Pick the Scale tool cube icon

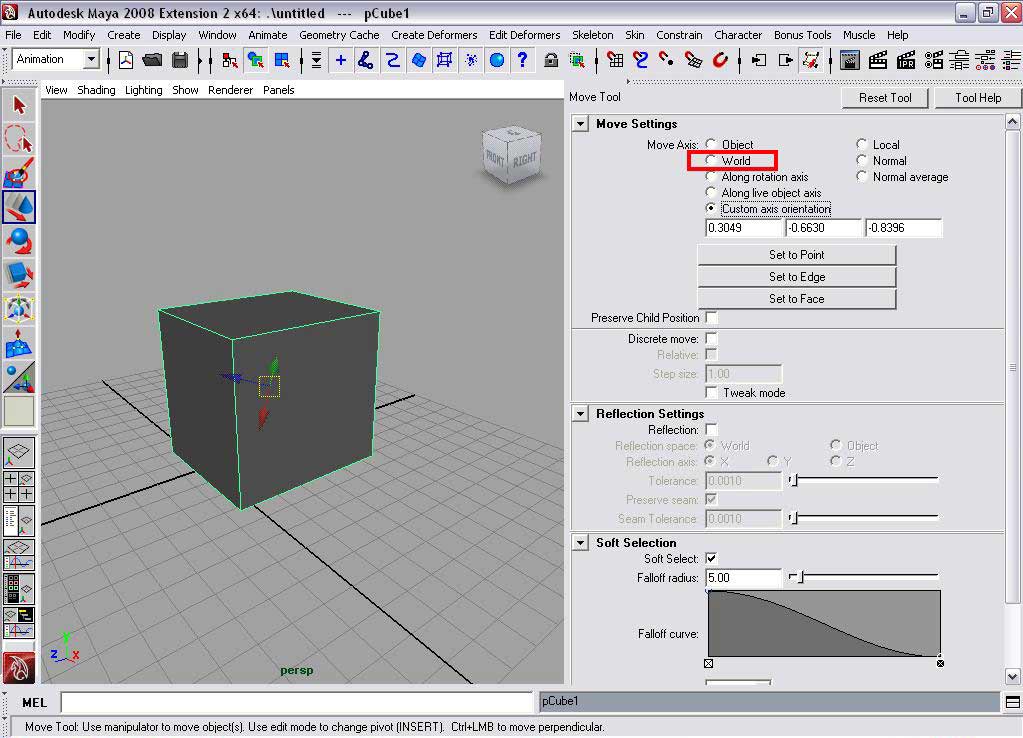pos(19,273)
